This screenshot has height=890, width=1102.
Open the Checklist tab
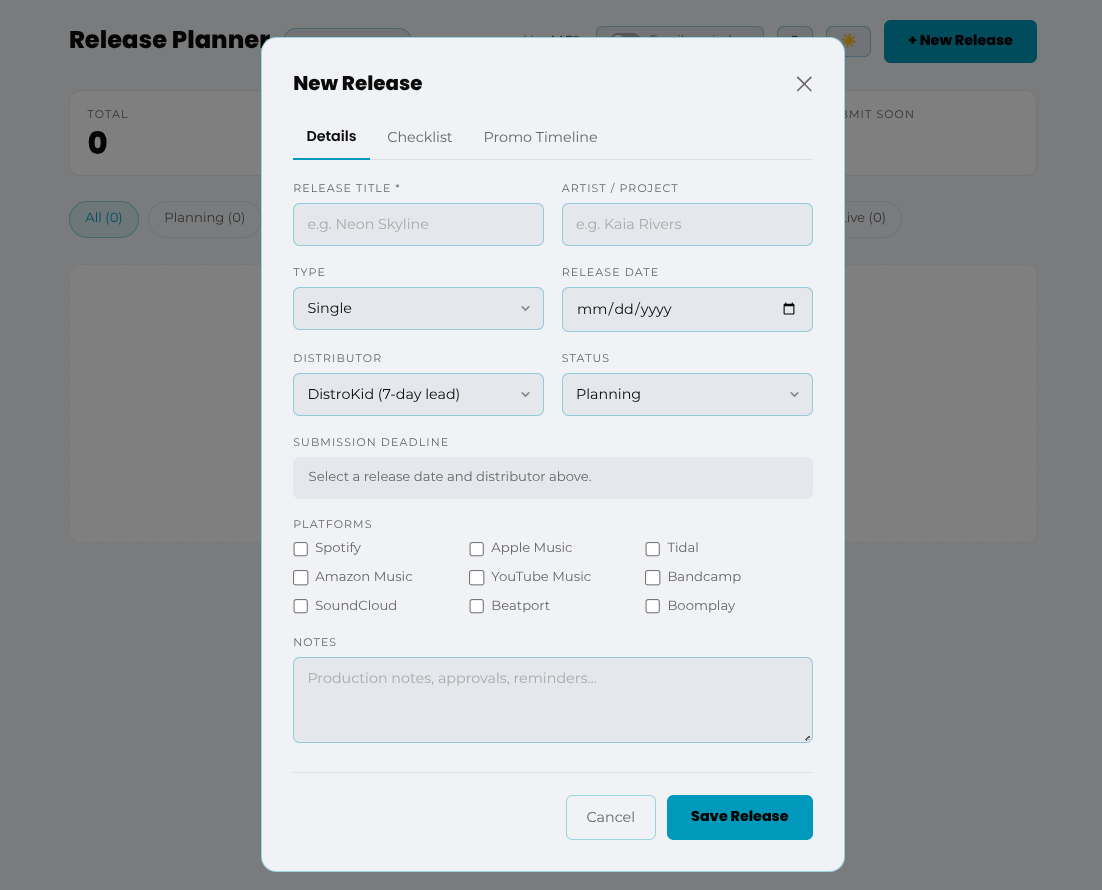click(420, 137)
